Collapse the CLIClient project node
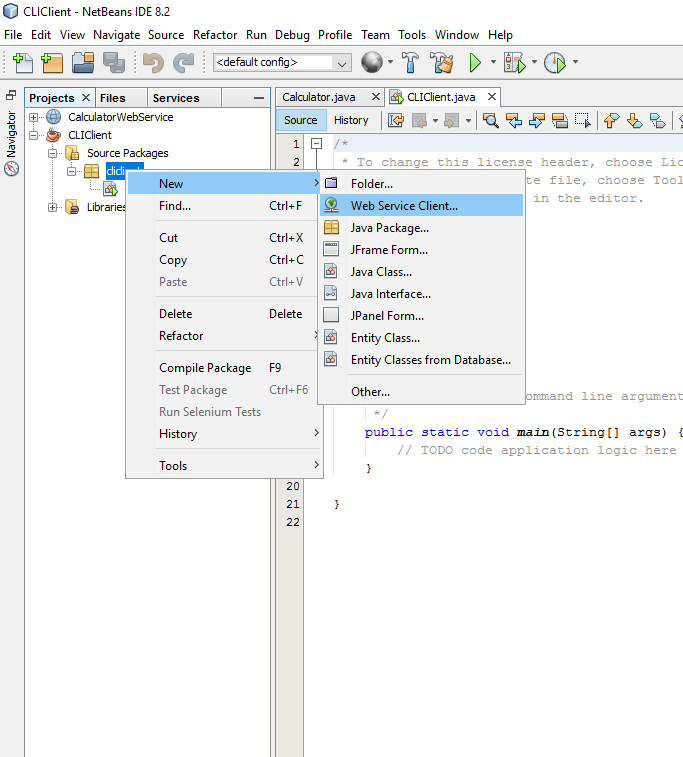The height and width of the screenshot is (757, 683). click(x=33, y=135)
